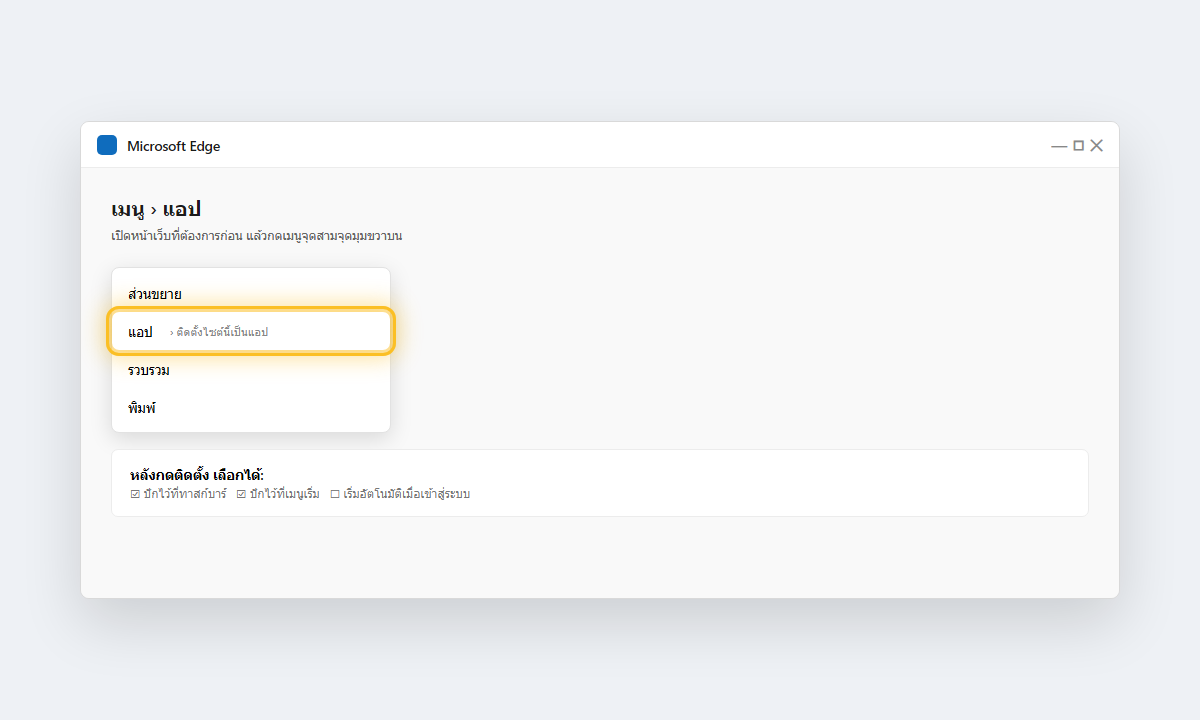1200x720 pixels.
Task: Click the Microsoft Edge title text
Action: click(x=173, y=146)
